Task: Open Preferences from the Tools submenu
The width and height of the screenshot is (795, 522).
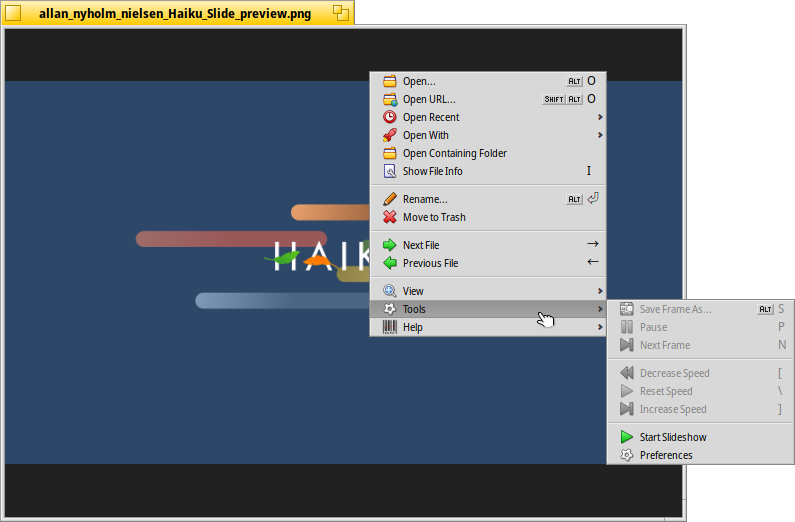Action: click(x=700, y=455)
